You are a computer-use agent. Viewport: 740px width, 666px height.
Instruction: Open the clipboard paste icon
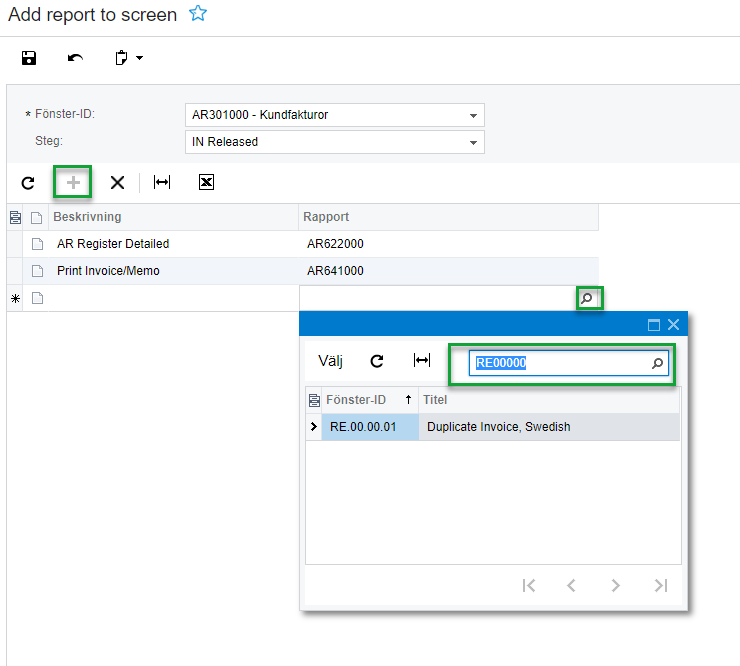point(121,58)
